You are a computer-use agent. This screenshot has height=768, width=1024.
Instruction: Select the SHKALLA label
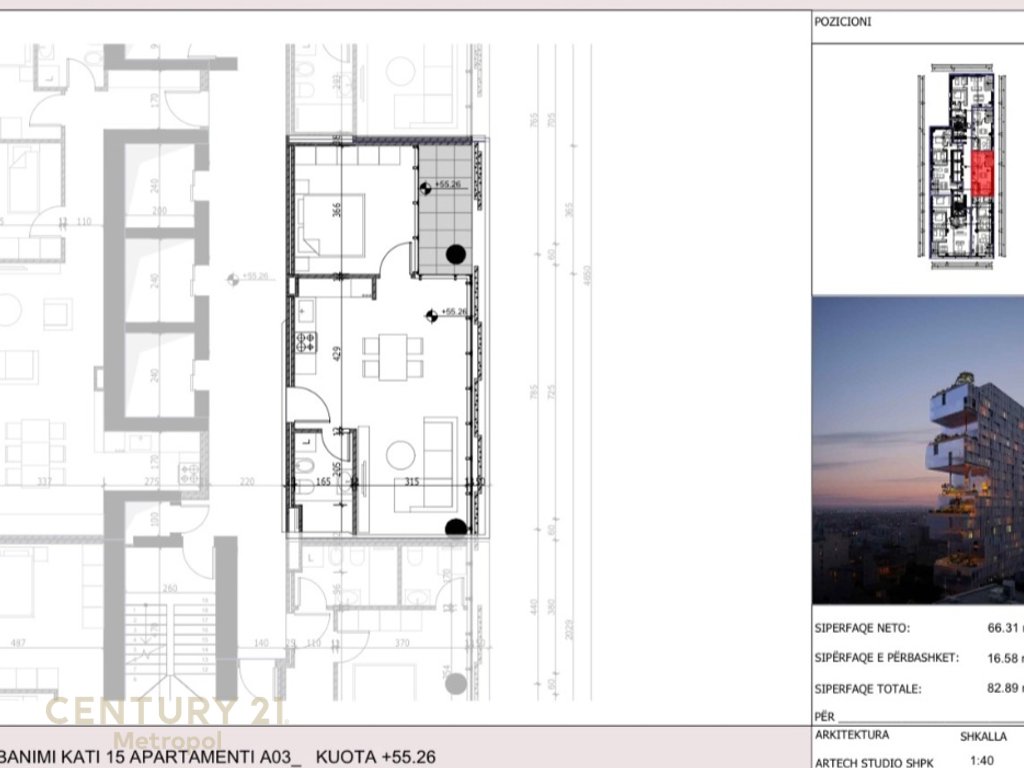pos(983,737)
